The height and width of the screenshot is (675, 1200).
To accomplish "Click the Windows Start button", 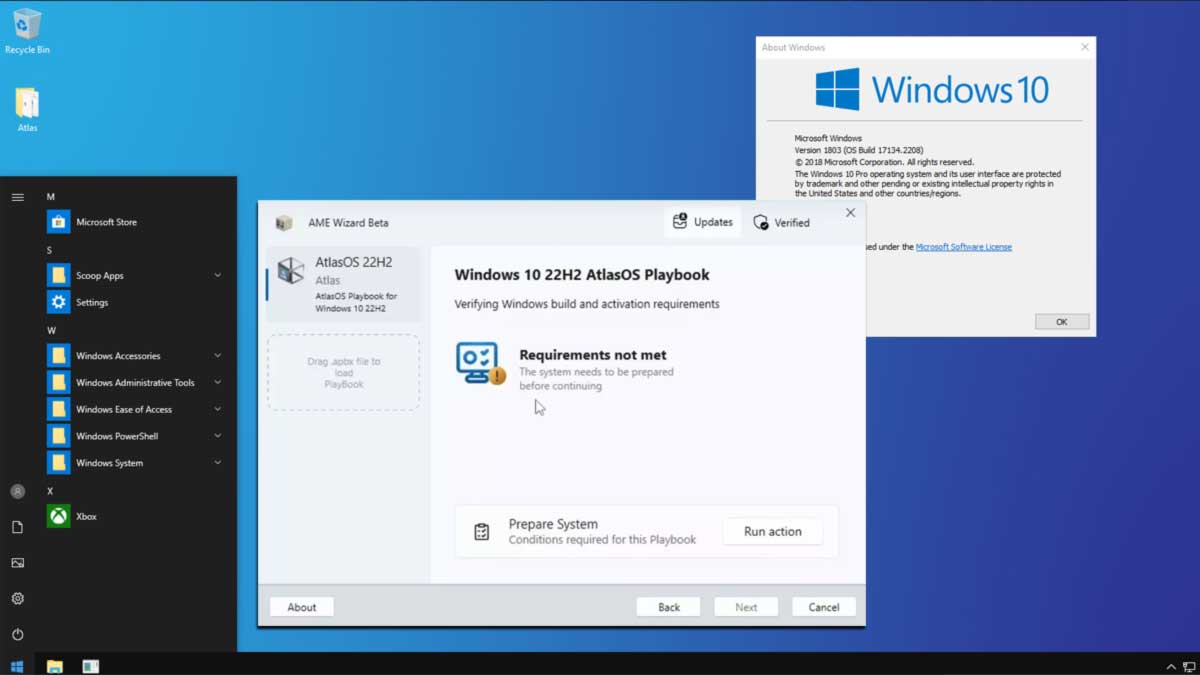I will (17, 665).
